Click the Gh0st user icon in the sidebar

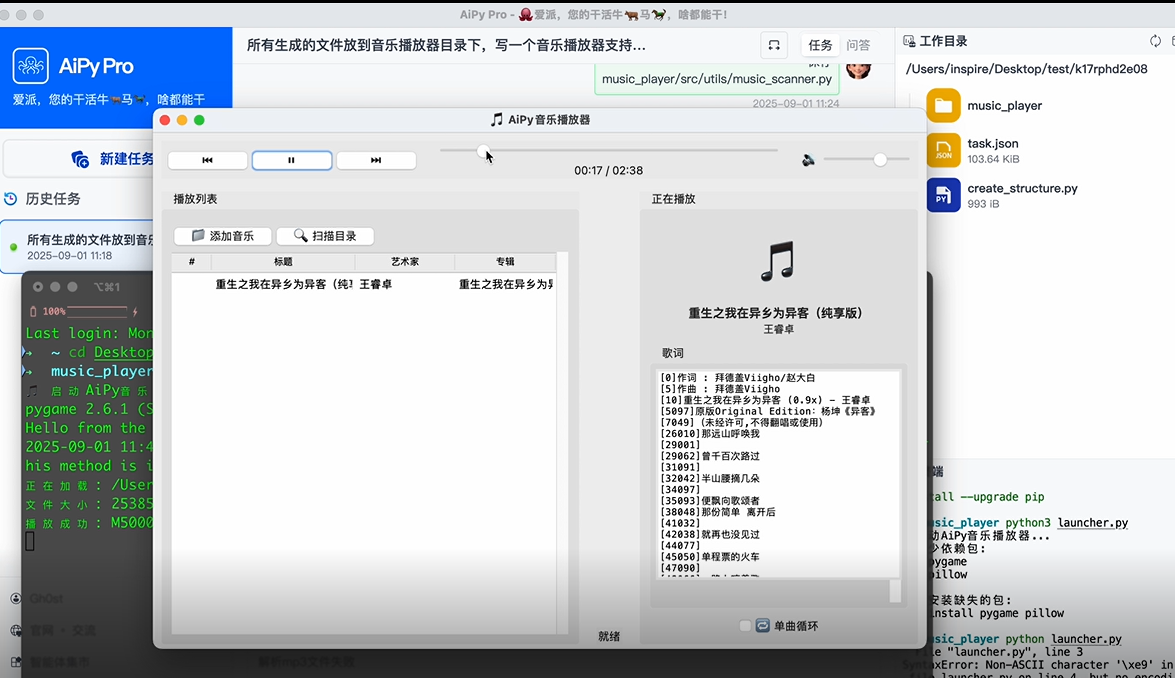[16, 599]
